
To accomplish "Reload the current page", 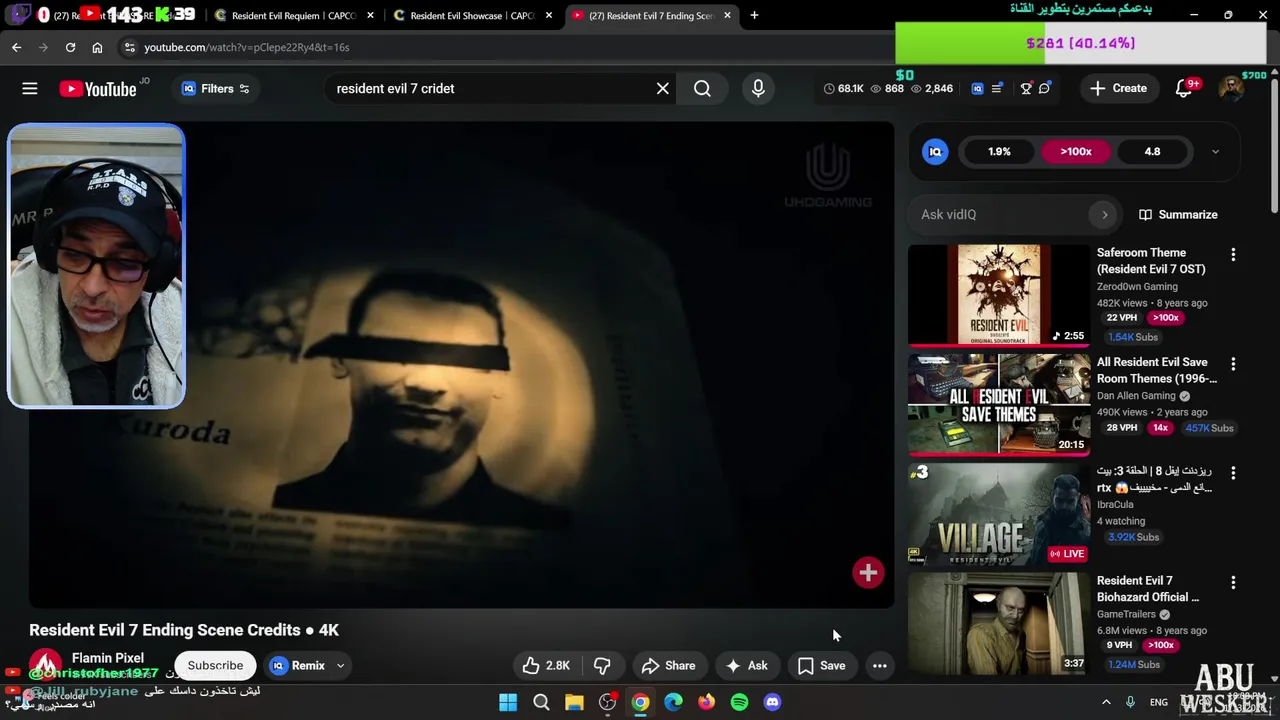I will point(70,47).
